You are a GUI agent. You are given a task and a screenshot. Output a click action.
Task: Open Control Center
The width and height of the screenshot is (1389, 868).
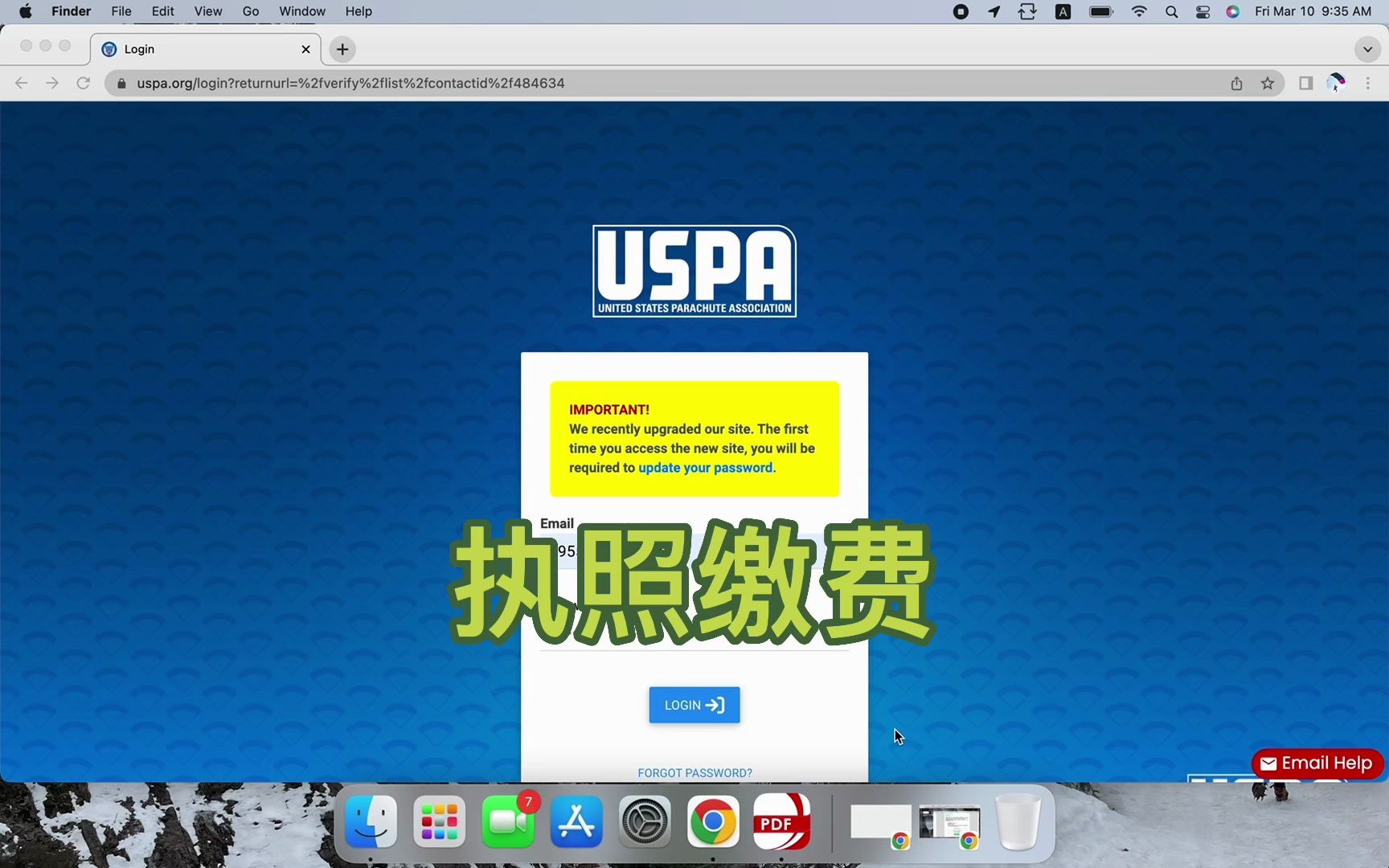[x=1203, y=11]
